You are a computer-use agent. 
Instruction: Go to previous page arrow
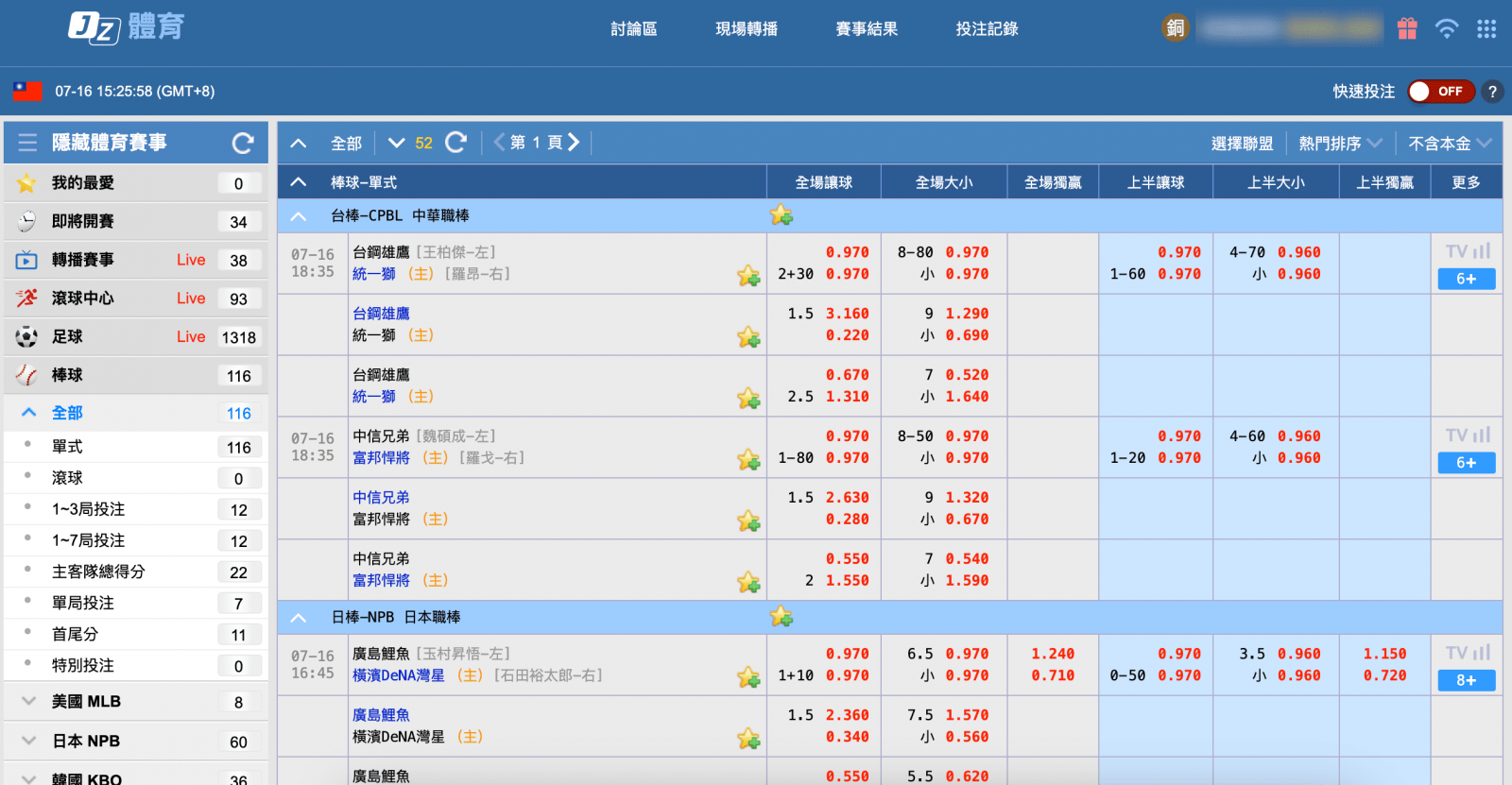pos(499,143)
